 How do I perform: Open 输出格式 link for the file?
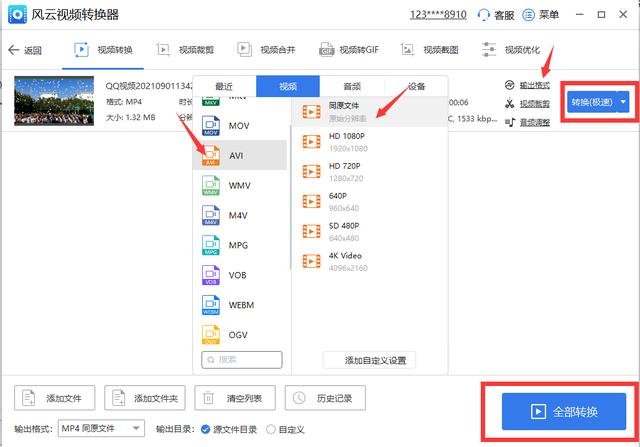pos(534,85)
